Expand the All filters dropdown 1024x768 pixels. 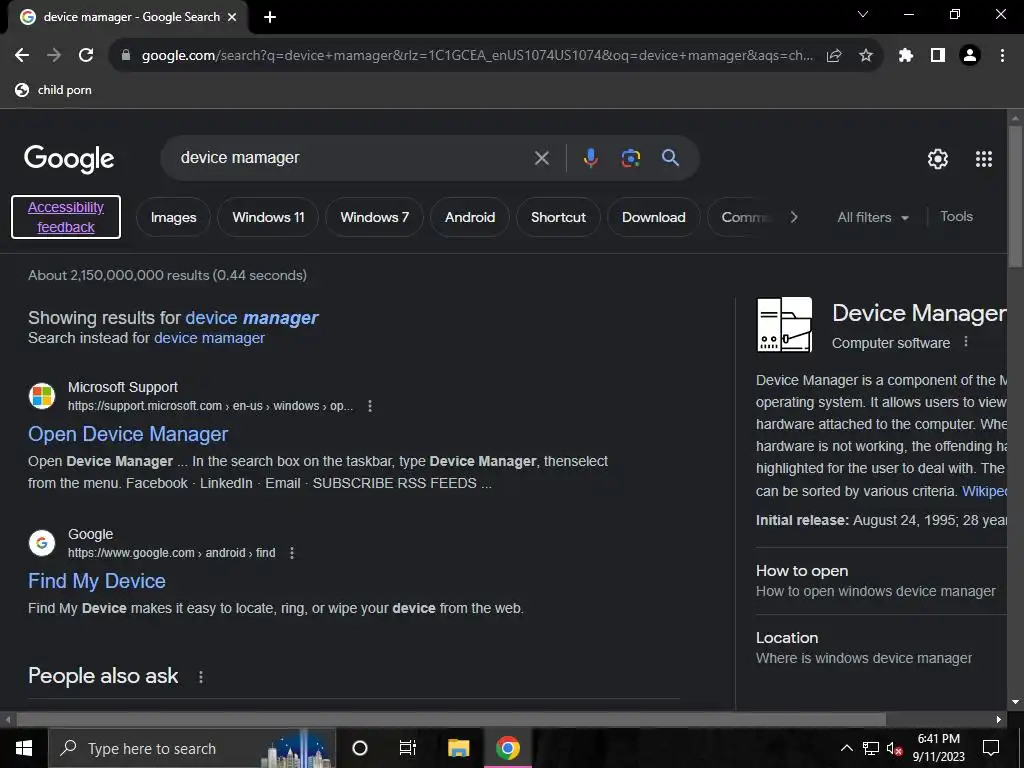tap(873, 217)
